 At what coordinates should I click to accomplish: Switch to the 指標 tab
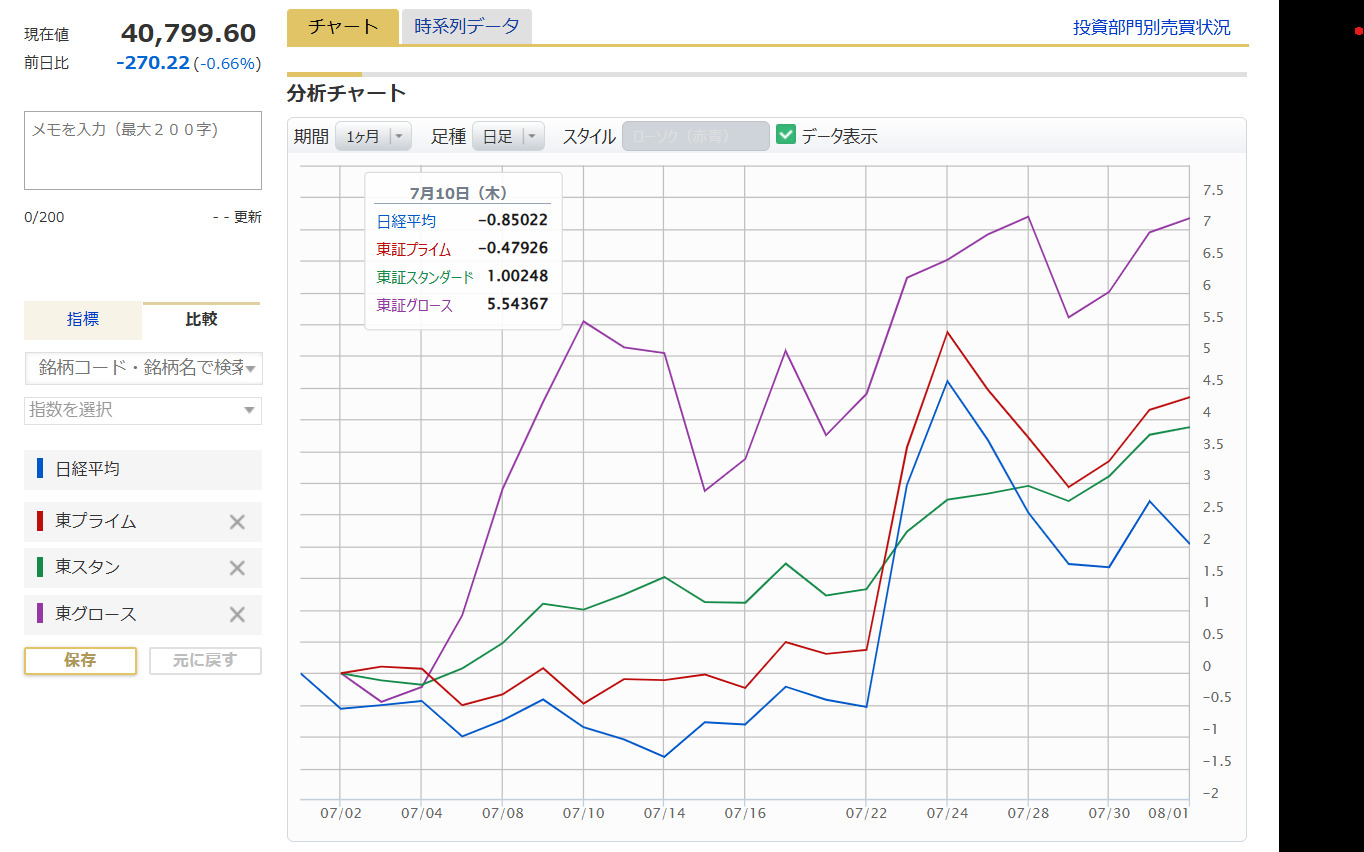tap(83, 320)
